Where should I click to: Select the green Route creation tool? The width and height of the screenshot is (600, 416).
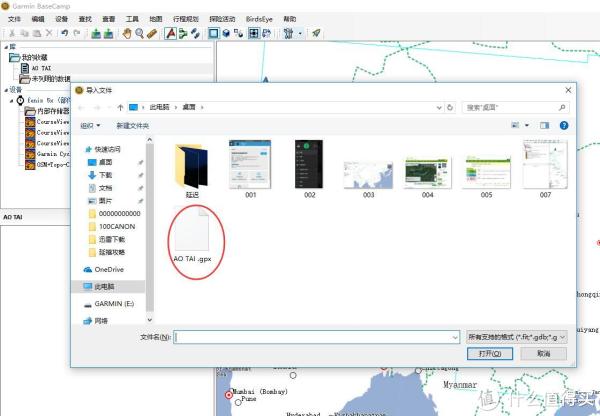click(x=183, y=33)
